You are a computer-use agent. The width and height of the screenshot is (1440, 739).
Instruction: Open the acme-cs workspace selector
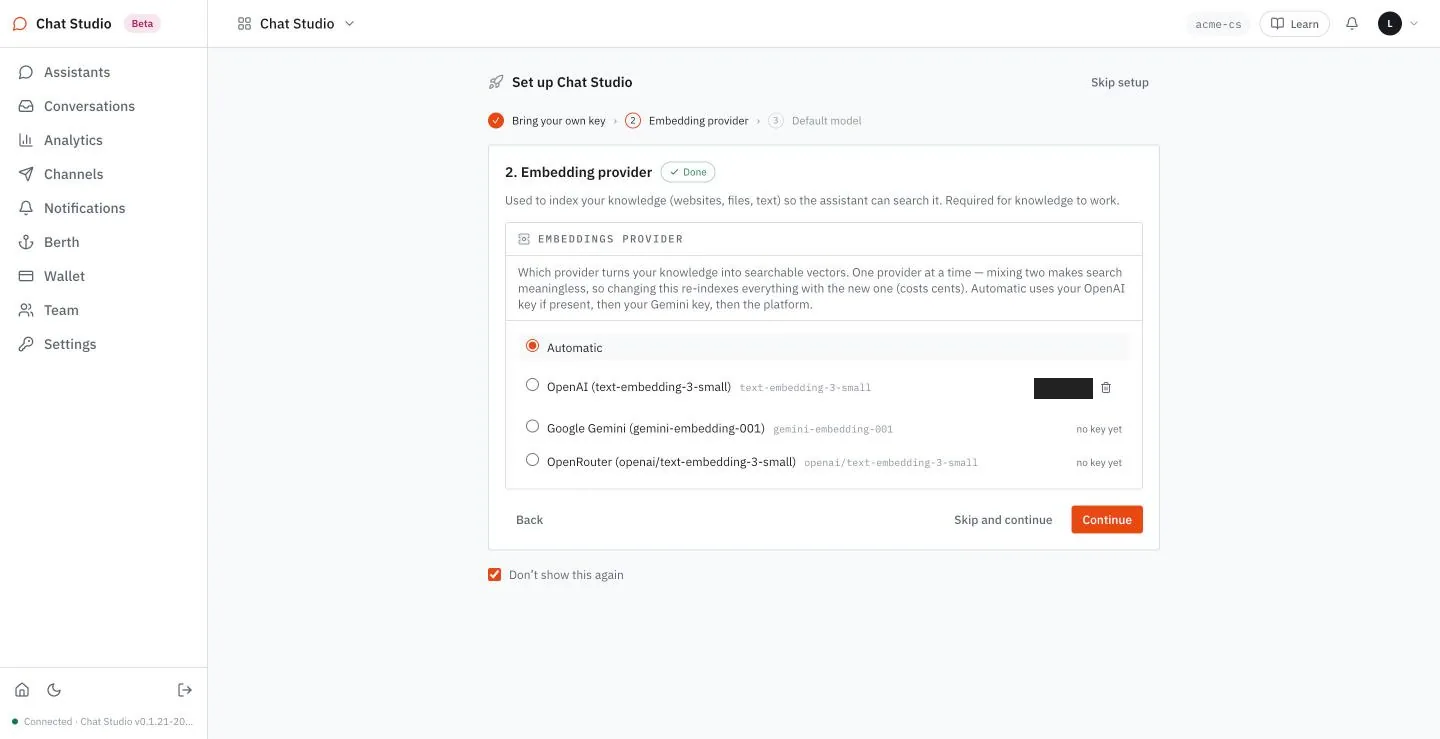coord(1218,24)
